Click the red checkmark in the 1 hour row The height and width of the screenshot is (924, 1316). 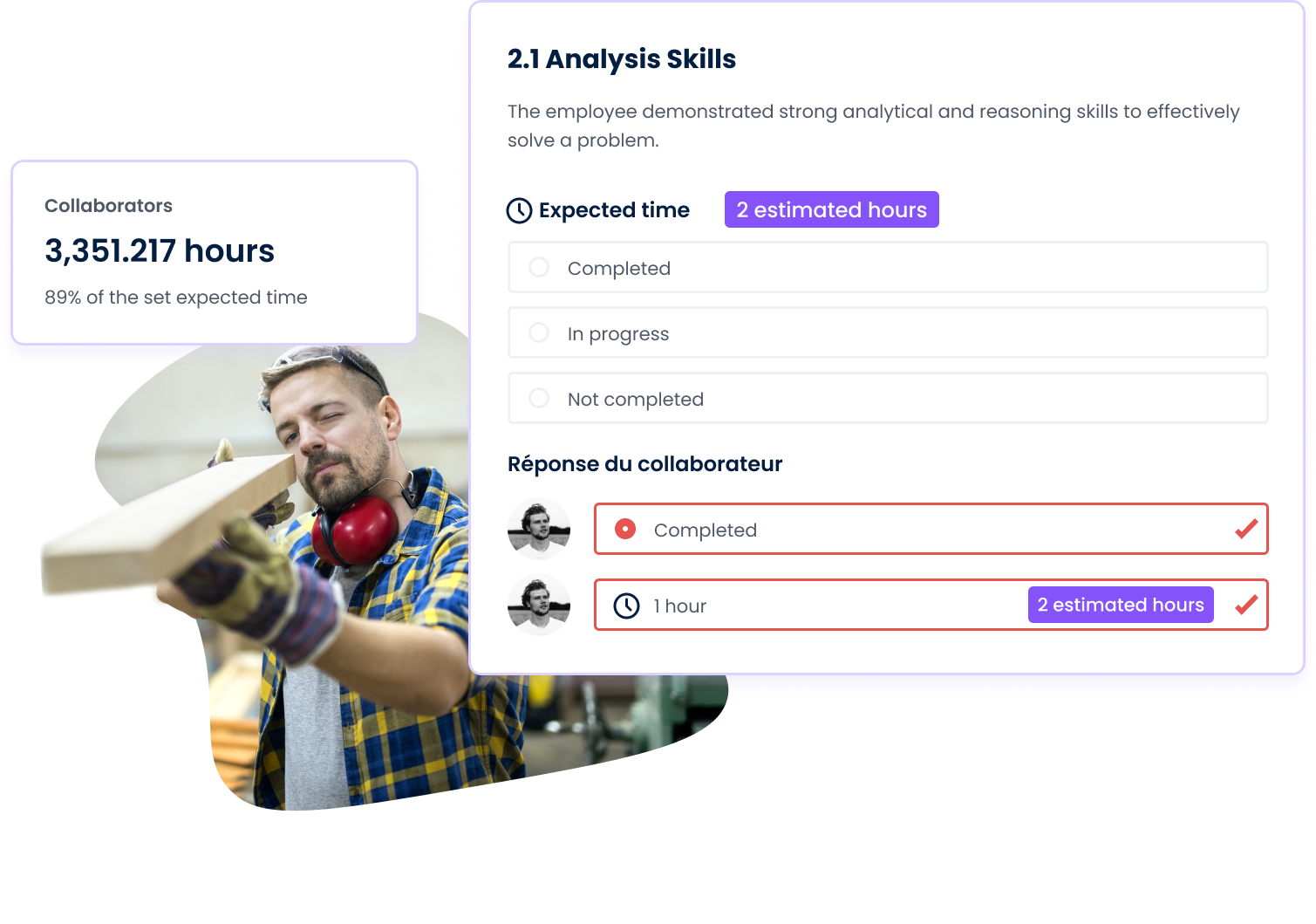[1246, 604]
